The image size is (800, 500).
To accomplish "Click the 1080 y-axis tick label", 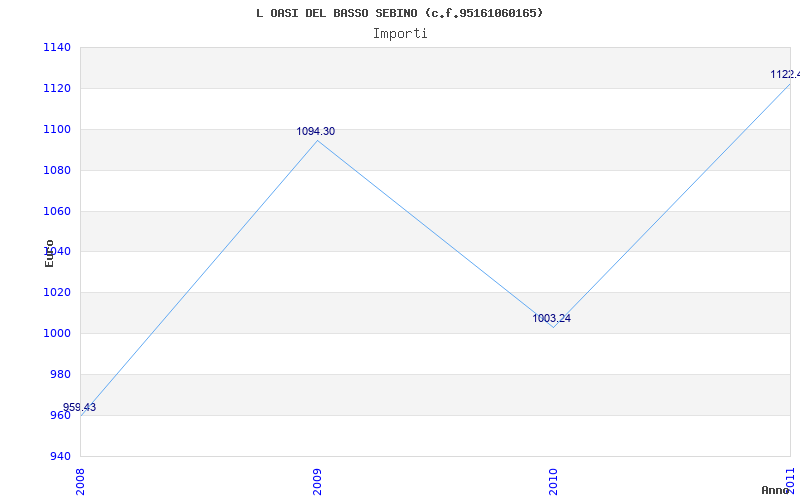I will (57, 170).
